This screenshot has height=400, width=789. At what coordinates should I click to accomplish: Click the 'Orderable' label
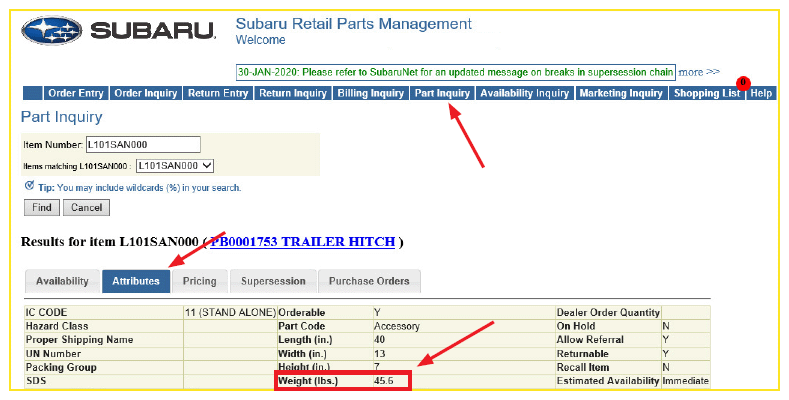coord(302,312)
